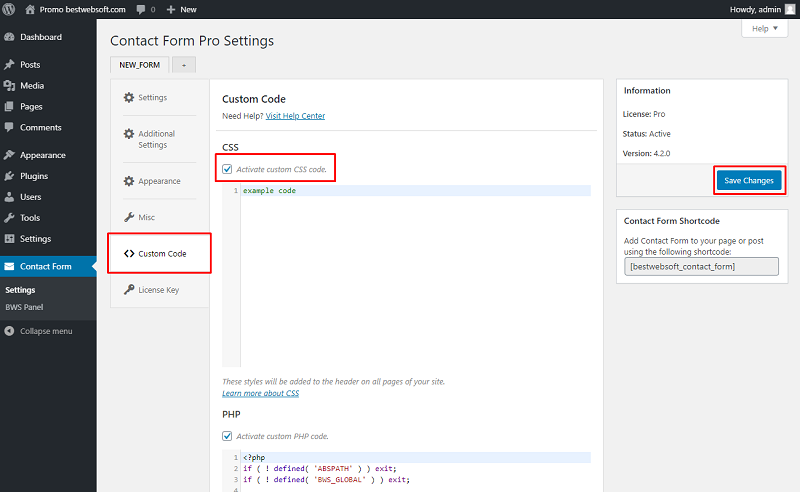The image size is (800, 492).
Task: Open Users in the admin menu
Action: point(31,197)
